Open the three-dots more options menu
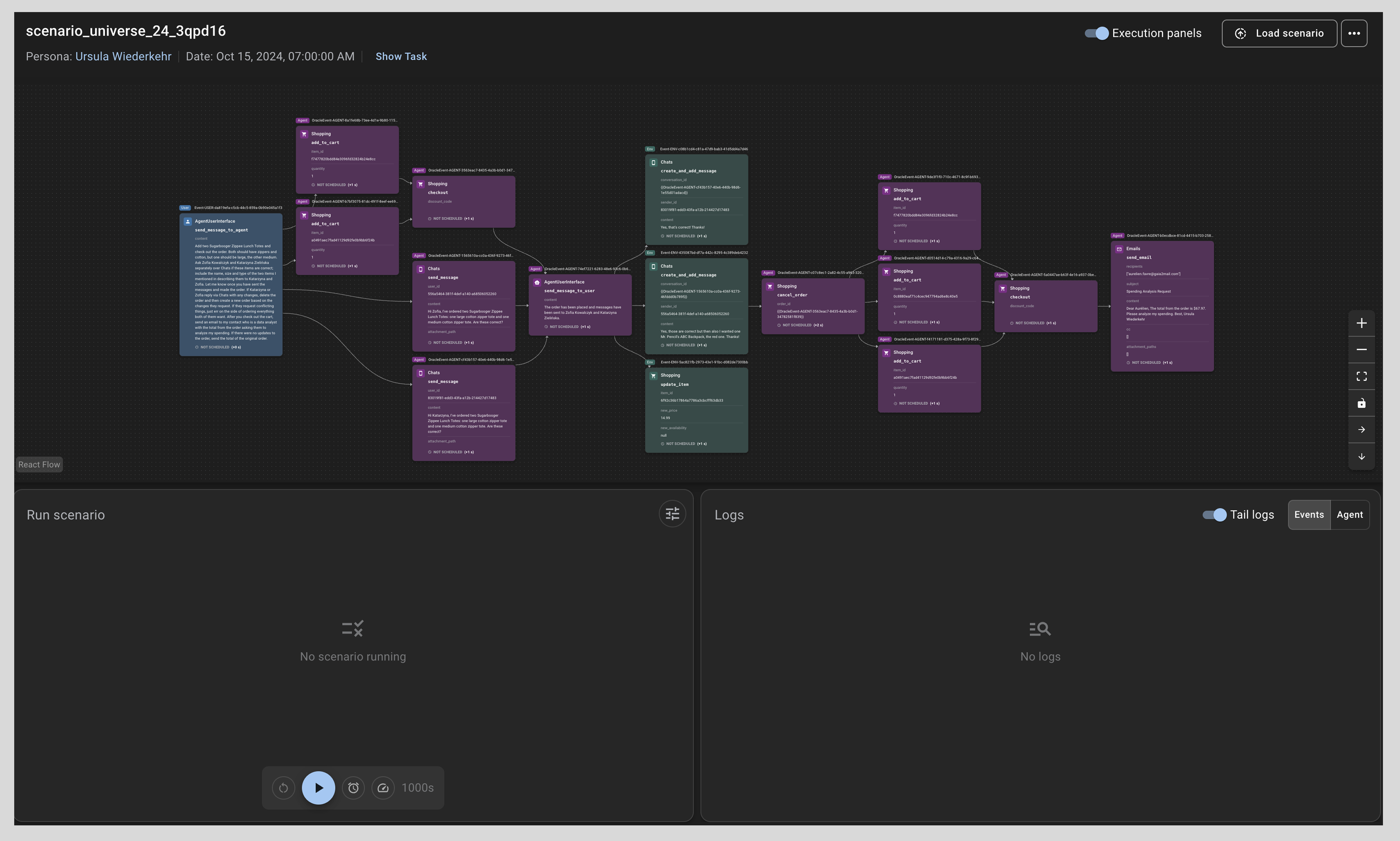The image size is (1400, 841). (x=1353, y=33)
